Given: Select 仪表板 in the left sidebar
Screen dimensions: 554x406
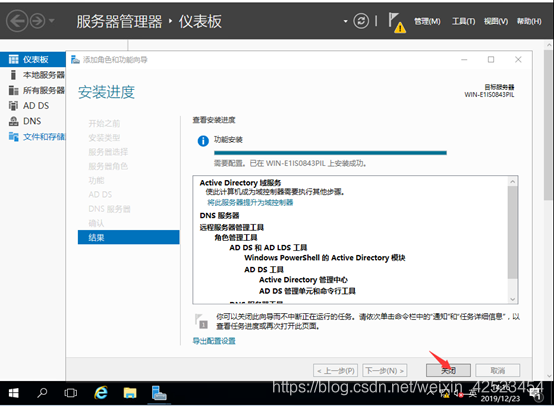Looking at the screenshot, I should pos(33,59).
